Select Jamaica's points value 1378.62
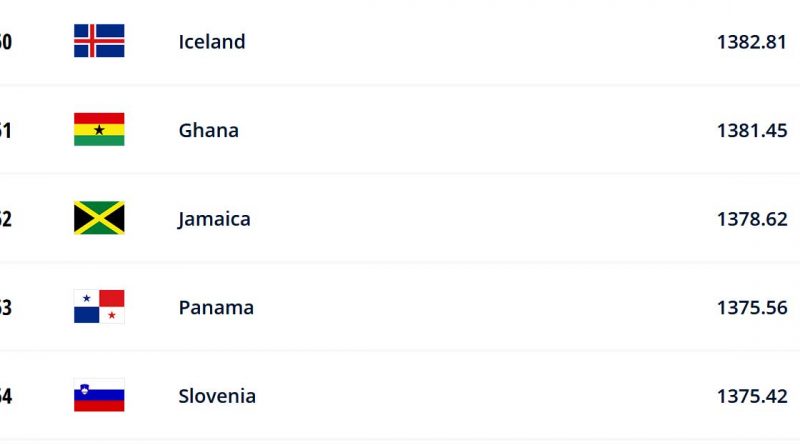The image size is (800, 445). (752, 219)
